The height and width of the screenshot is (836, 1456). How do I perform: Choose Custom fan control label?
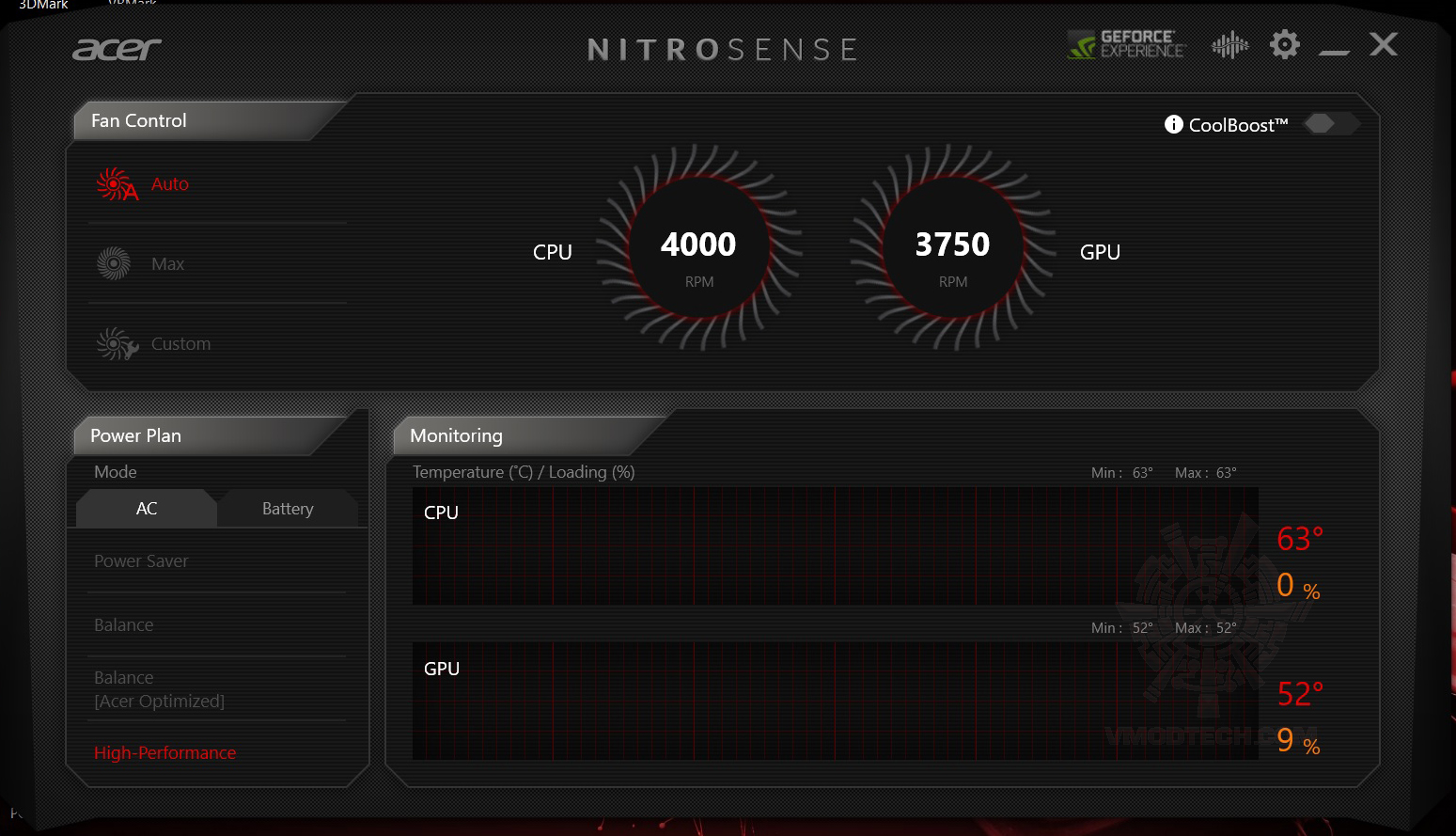(x=180, y=344)
